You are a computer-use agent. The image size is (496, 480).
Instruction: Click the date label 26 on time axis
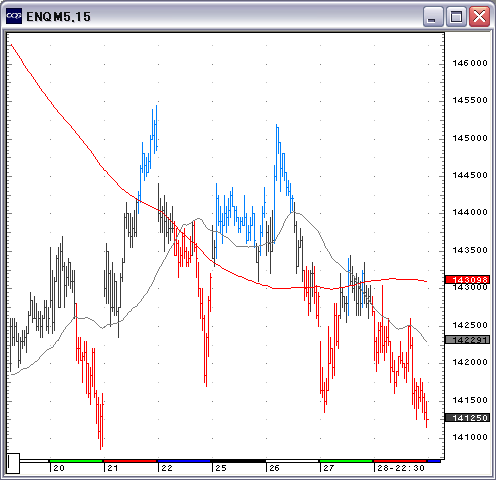pos(274,468)
